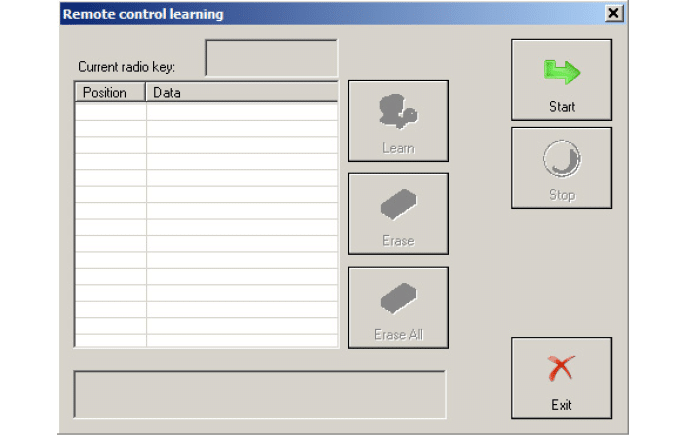Close the Remote control learning dialog

click(613, 14)
